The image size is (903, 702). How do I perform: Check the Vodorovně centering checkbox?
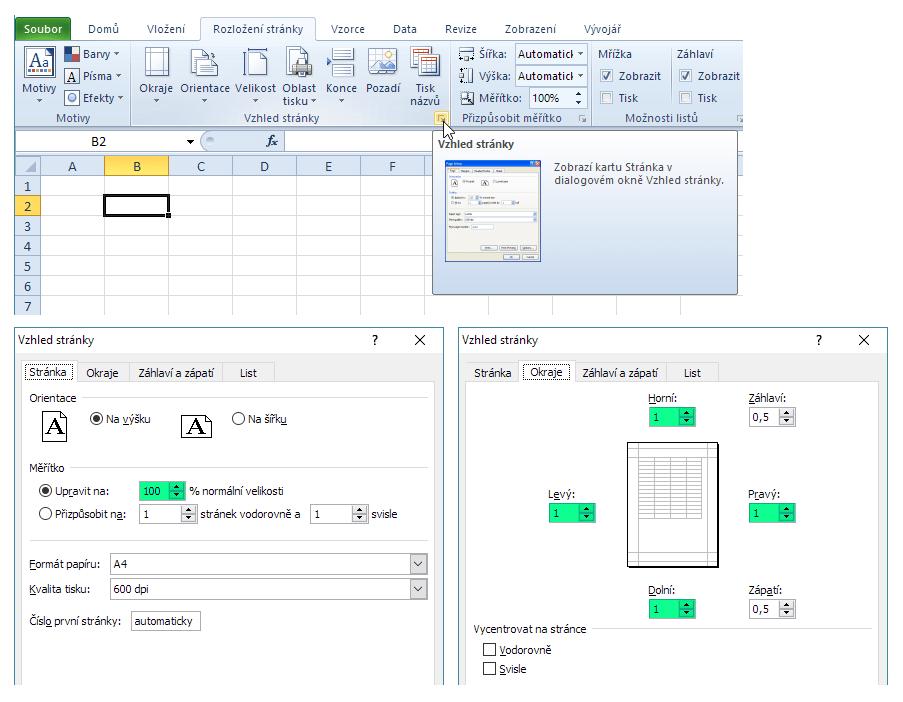coord(490,650)
